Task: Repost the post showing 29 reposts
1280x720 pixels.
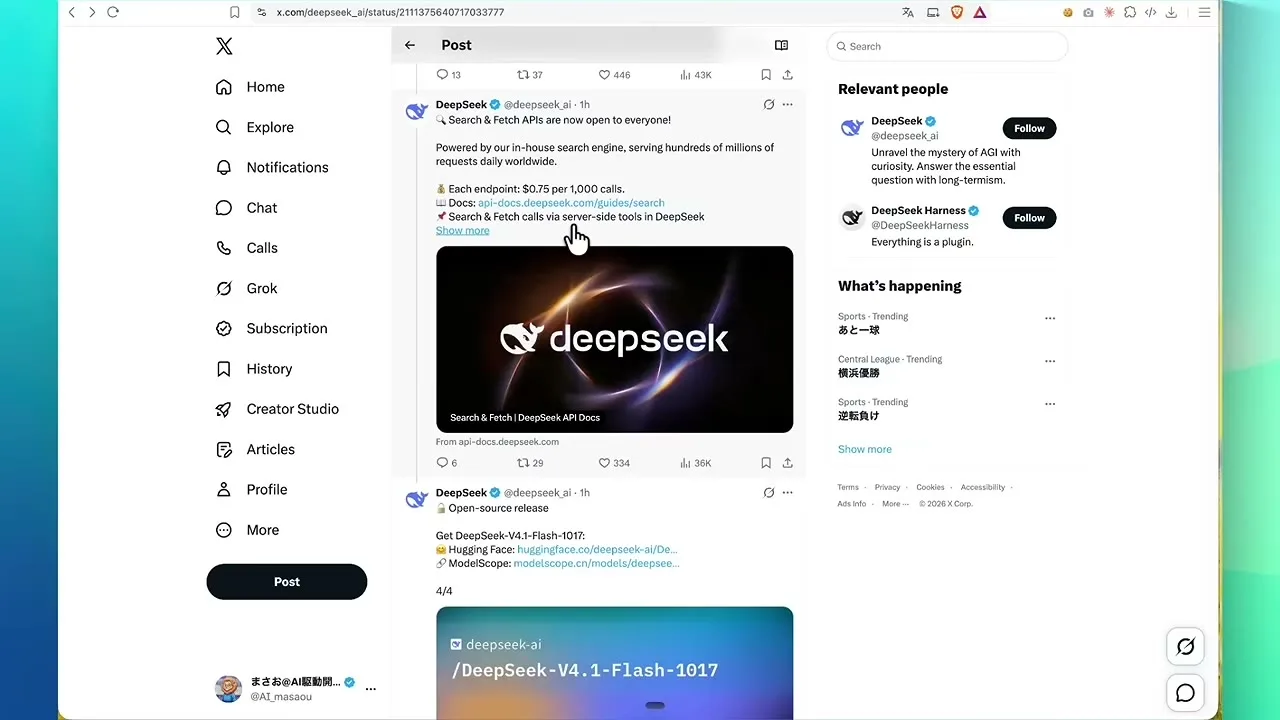Action: (x=530, y=463)
